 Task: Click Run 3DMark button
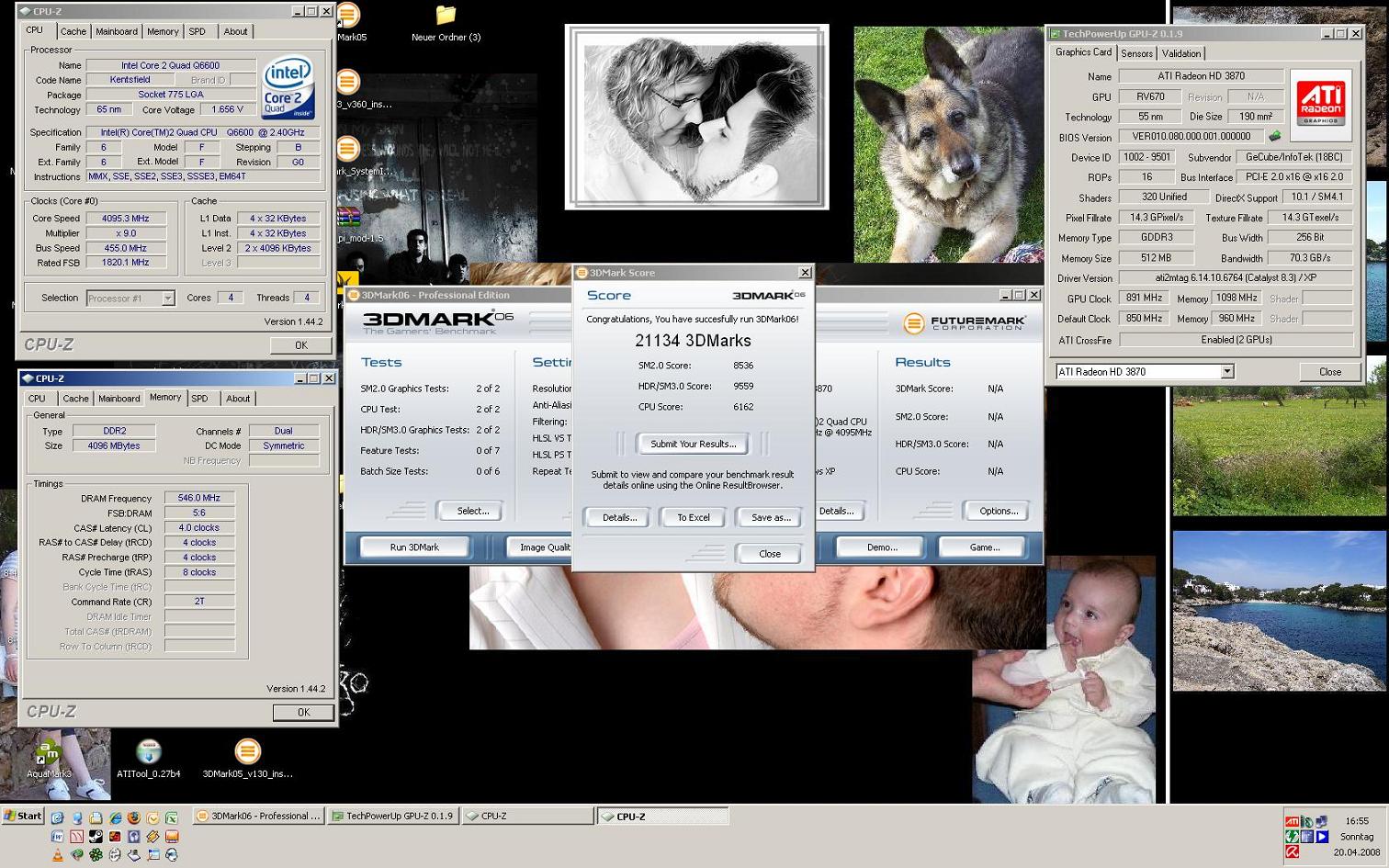coord(414,547)
